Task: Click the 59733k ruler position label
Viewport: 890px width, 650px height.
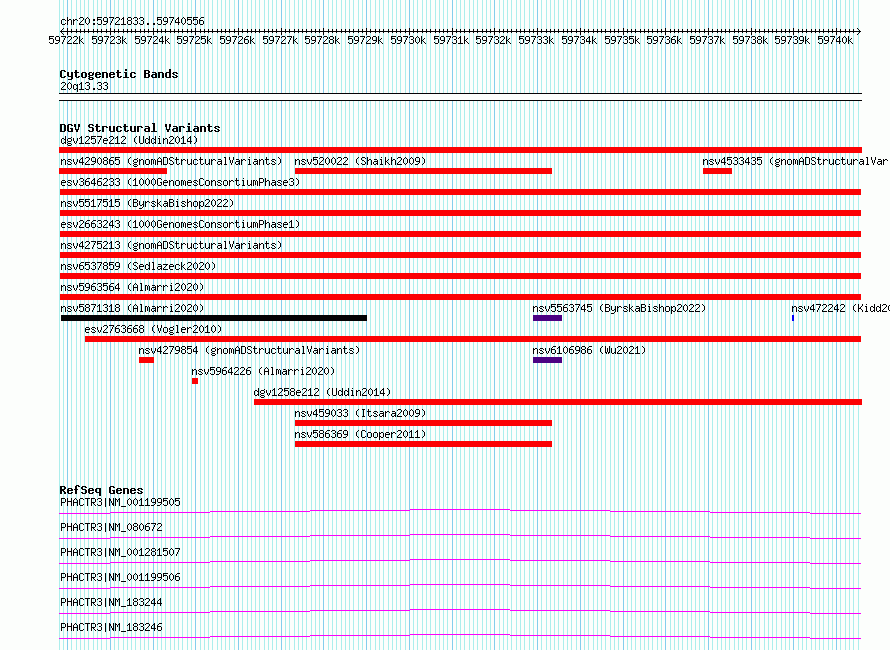Action: tap(536, 40)
